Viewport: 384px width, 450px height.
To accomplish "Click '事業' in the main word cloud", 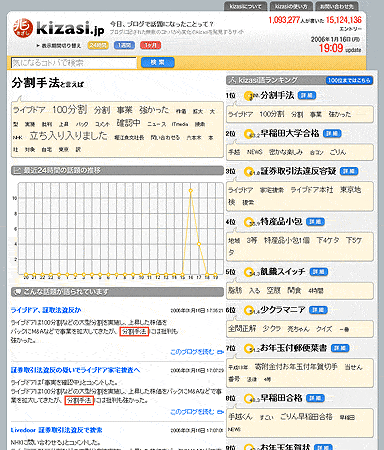I will (125, 110).
